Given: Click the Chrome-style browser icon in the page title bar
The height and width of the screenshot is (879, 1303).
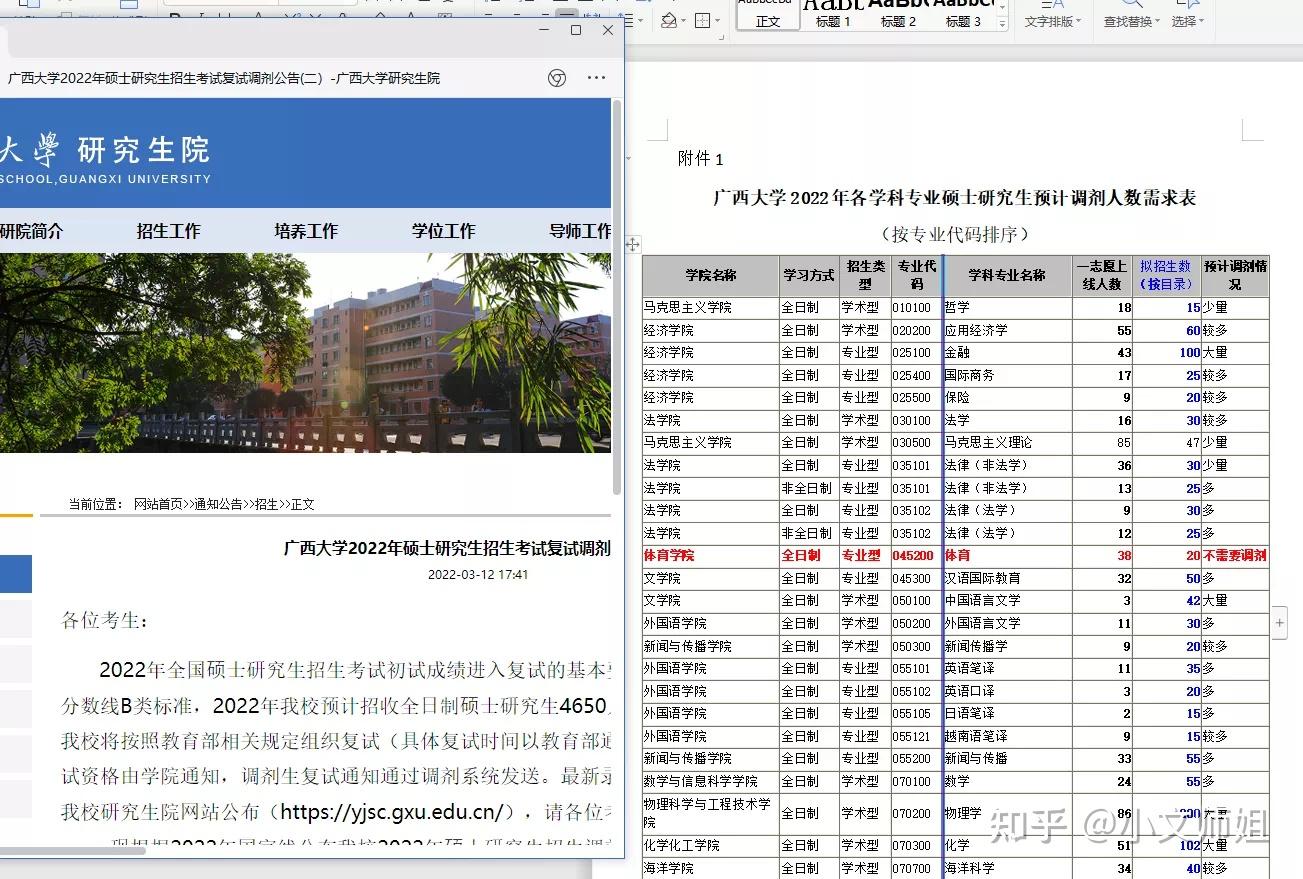Looking at the screenshot, I should tap(558, 78).
